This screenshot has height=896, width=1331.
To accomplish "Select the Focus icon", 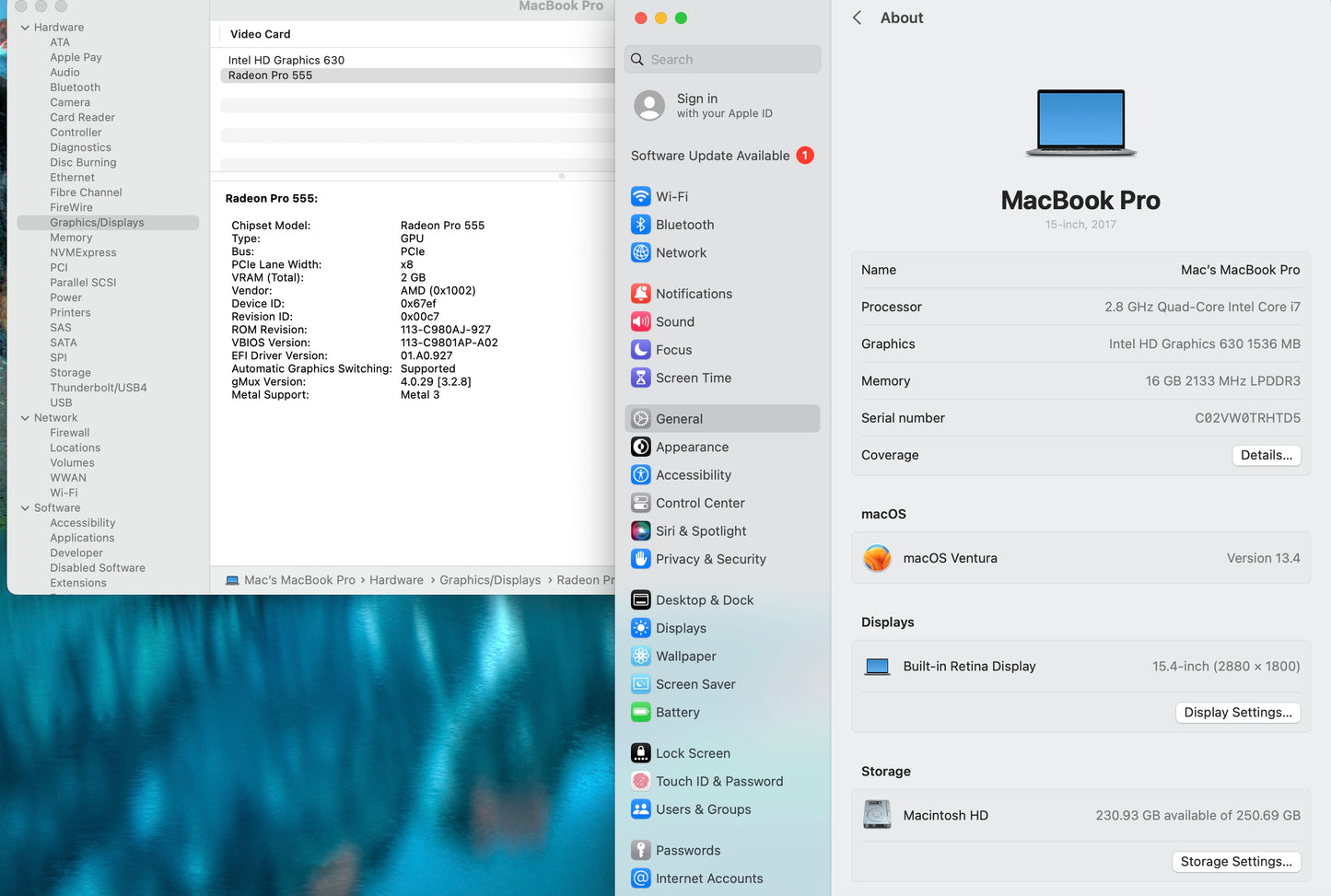I will (641, 350).
